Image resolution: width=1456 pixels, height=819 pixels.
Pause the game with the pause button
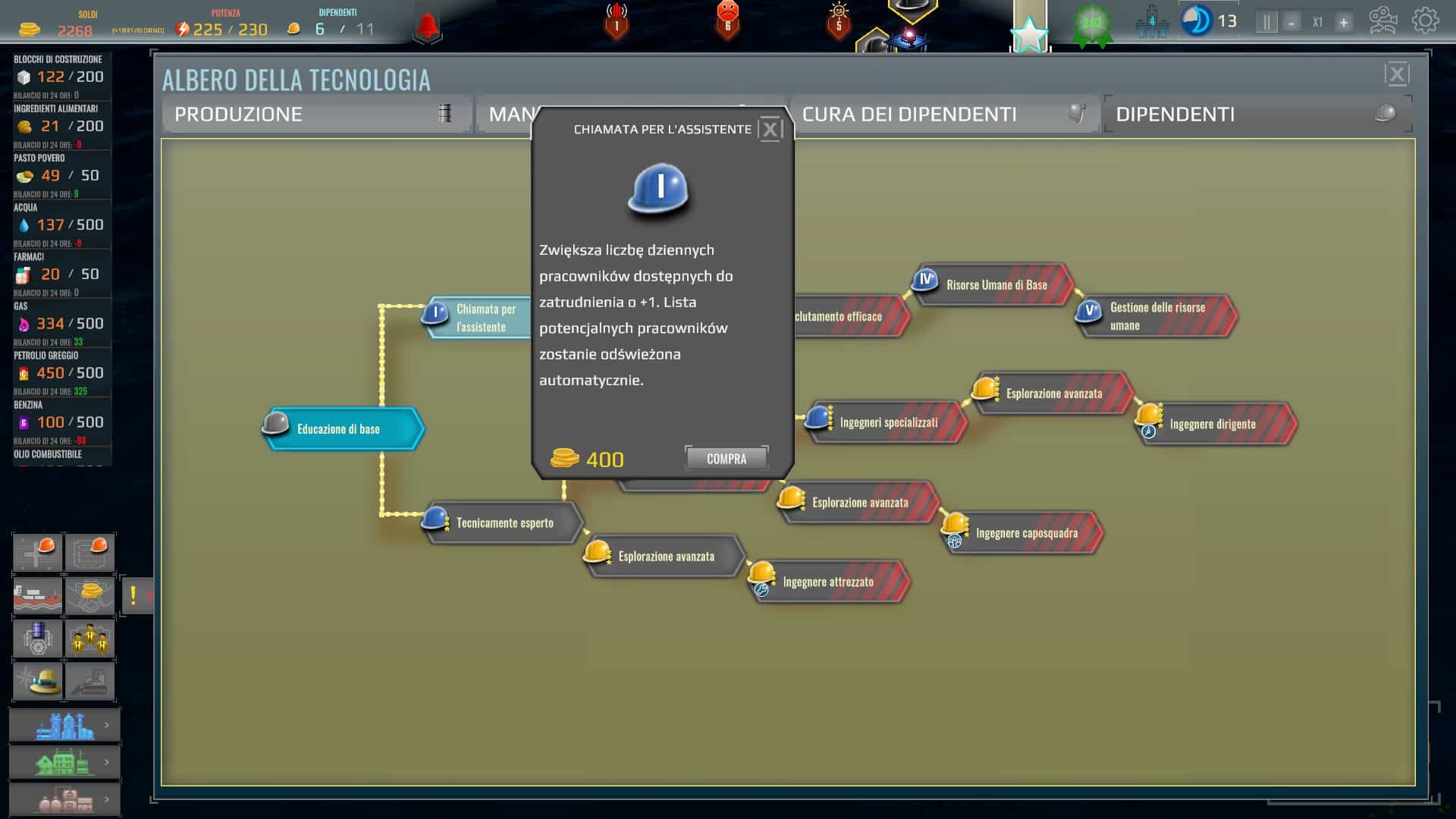pos(1266,22)
